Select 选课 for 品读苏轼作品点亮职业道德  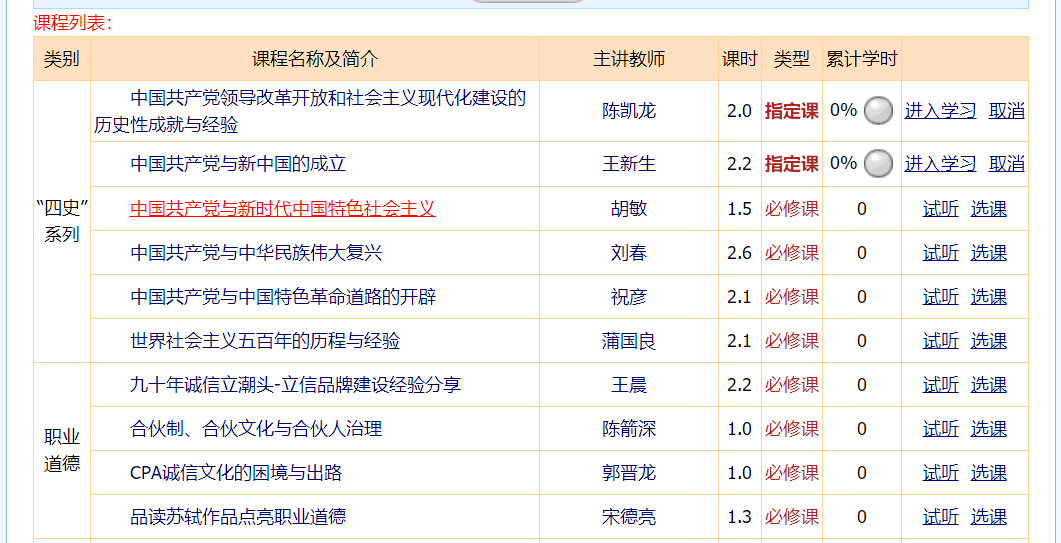[x=988, y=517]
